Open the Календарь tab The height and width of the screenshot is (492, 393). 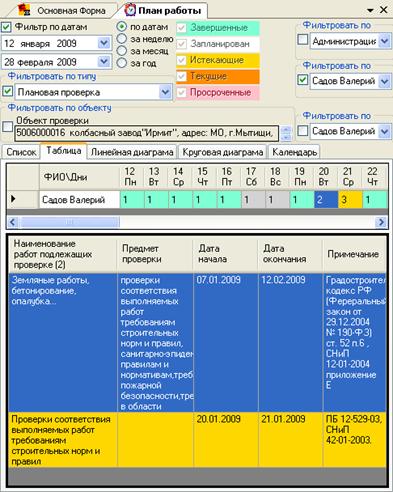pyautogui.click(x=294, y=152)
